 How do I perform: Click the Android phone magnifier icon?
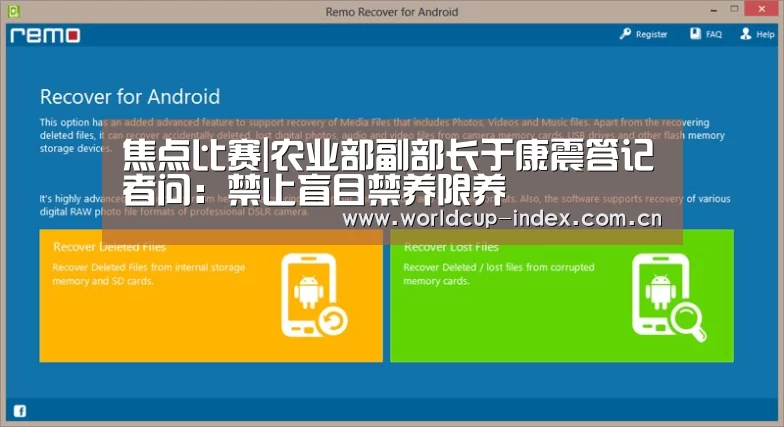point(668,297)
